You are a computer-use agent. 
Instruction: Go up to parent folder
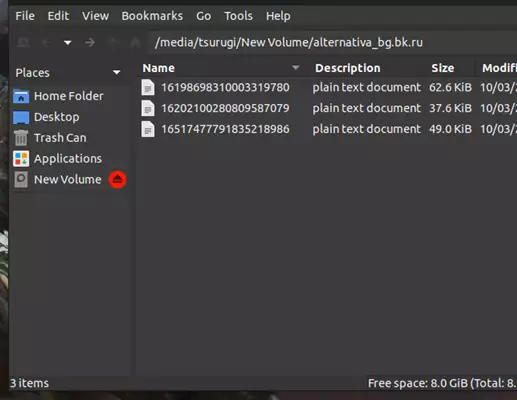[113, 43]
